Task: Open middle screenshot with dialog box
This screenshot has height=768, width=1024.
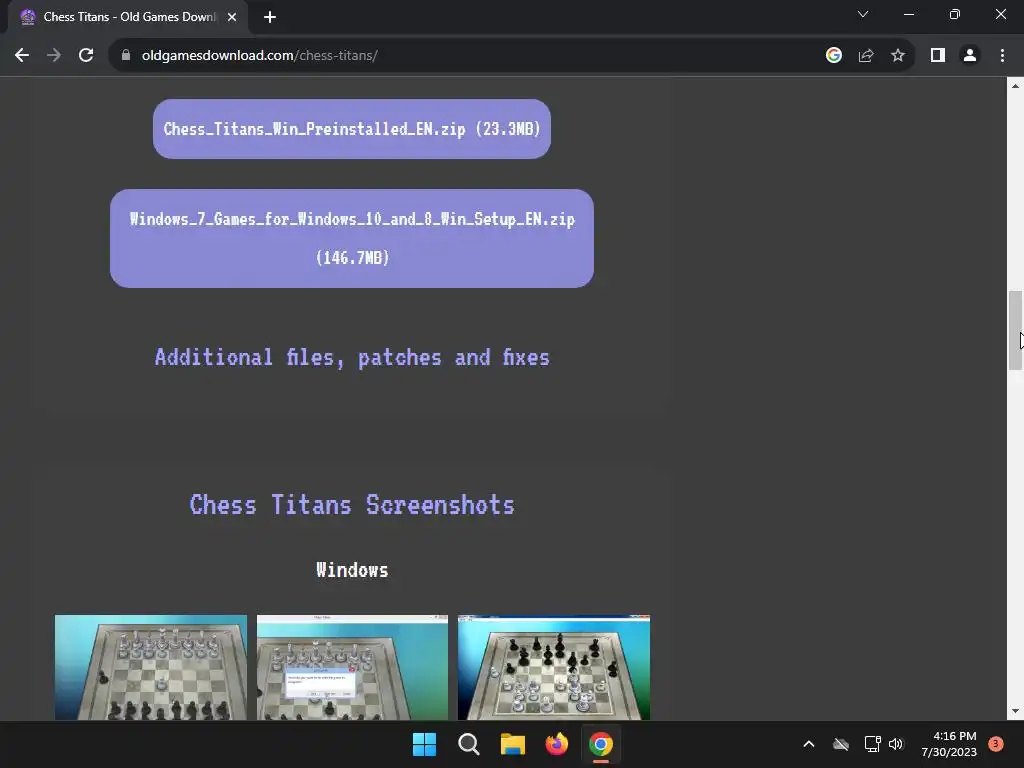Action: [352, 667]
